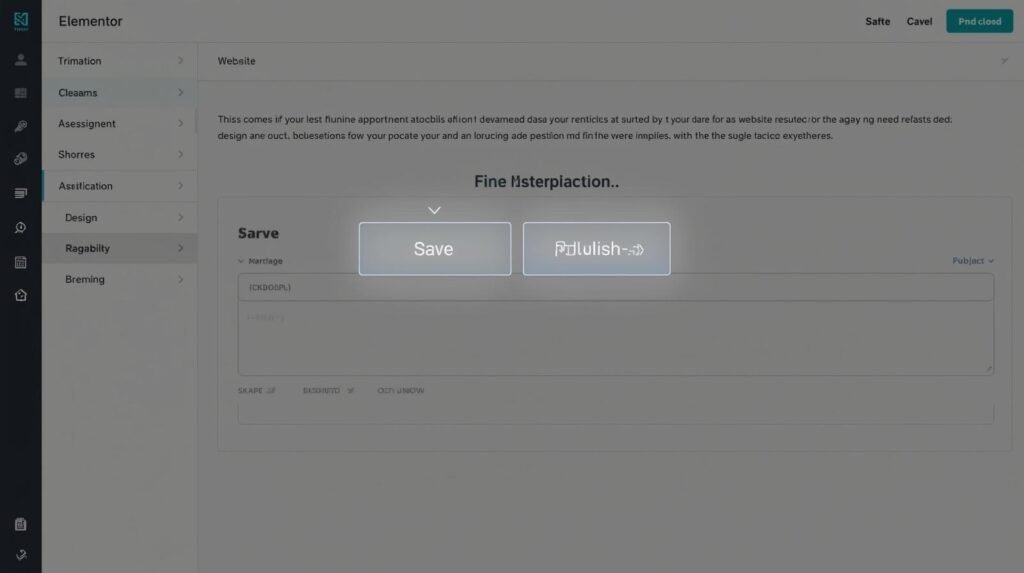Select the Ragabilty submenu item

120,248
